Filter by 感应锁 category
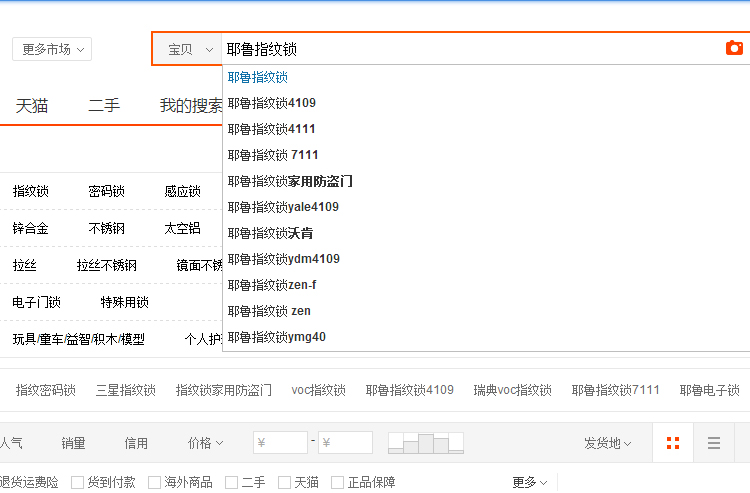The width and height of the screenshot is (750, 493). [182, 191]
